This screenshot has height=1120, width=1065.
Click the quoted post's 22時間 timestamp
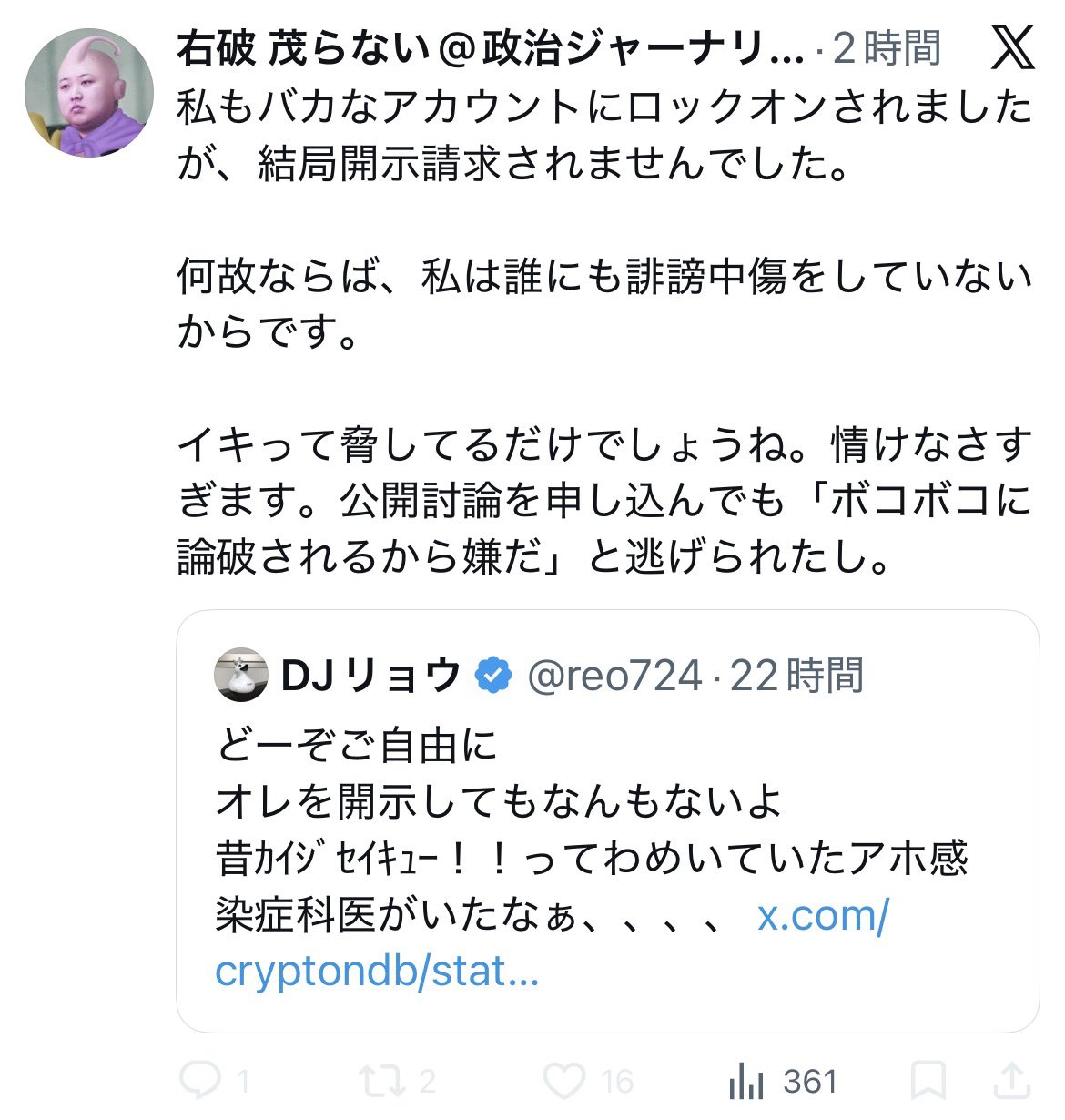coord(796,676)
